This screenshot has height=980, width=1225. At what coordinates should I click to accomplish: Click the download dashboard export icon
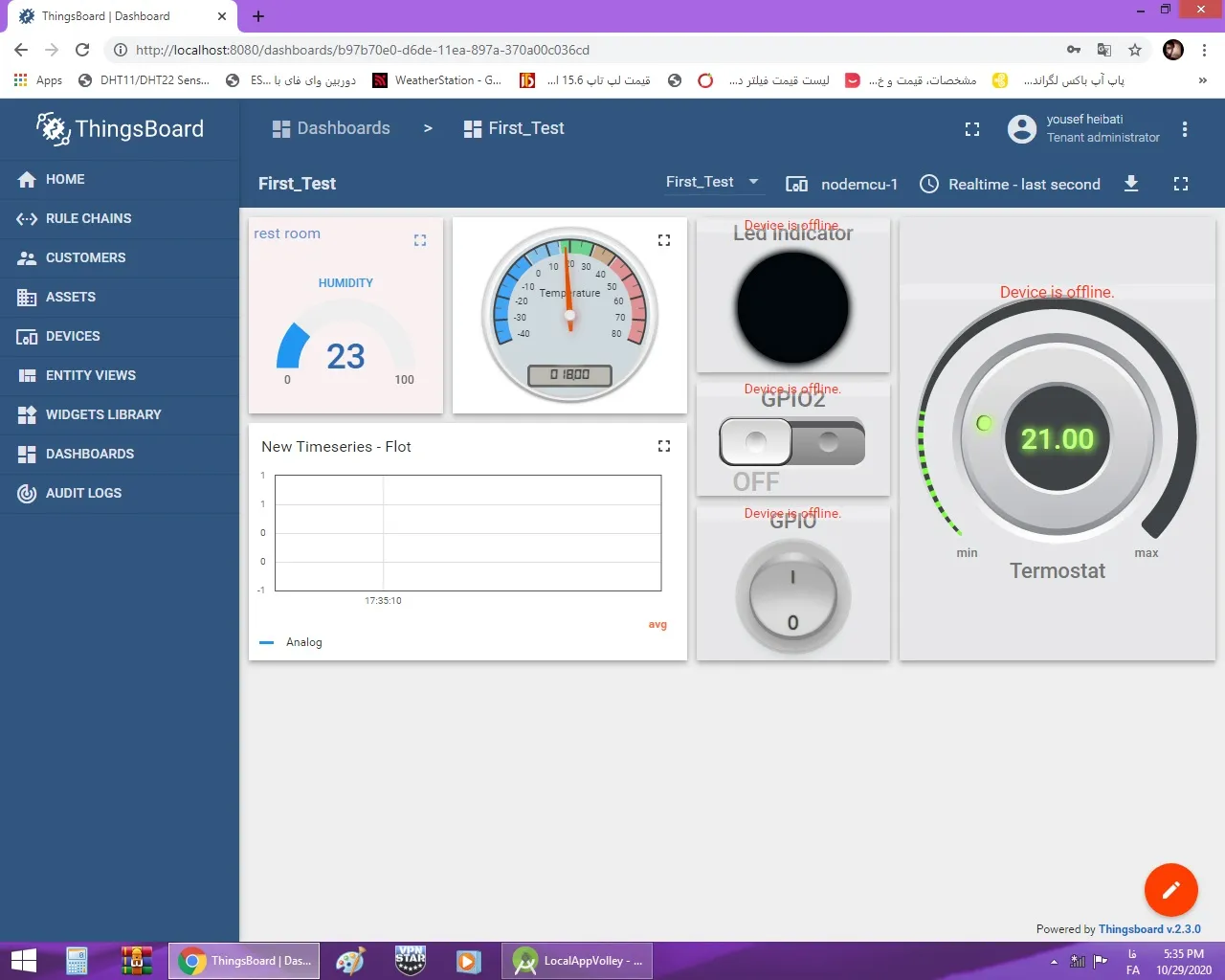click(1131, 184)
